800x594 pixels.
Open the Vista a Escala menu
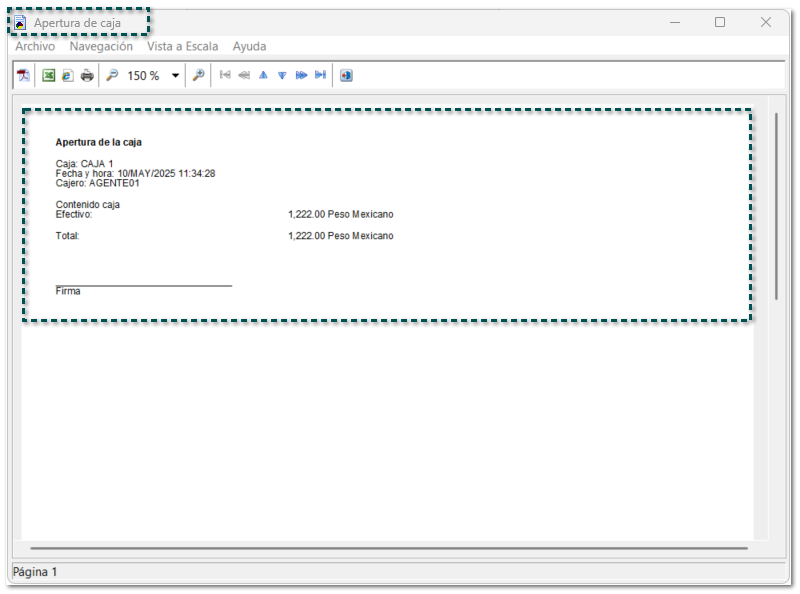tap(182, 46)
